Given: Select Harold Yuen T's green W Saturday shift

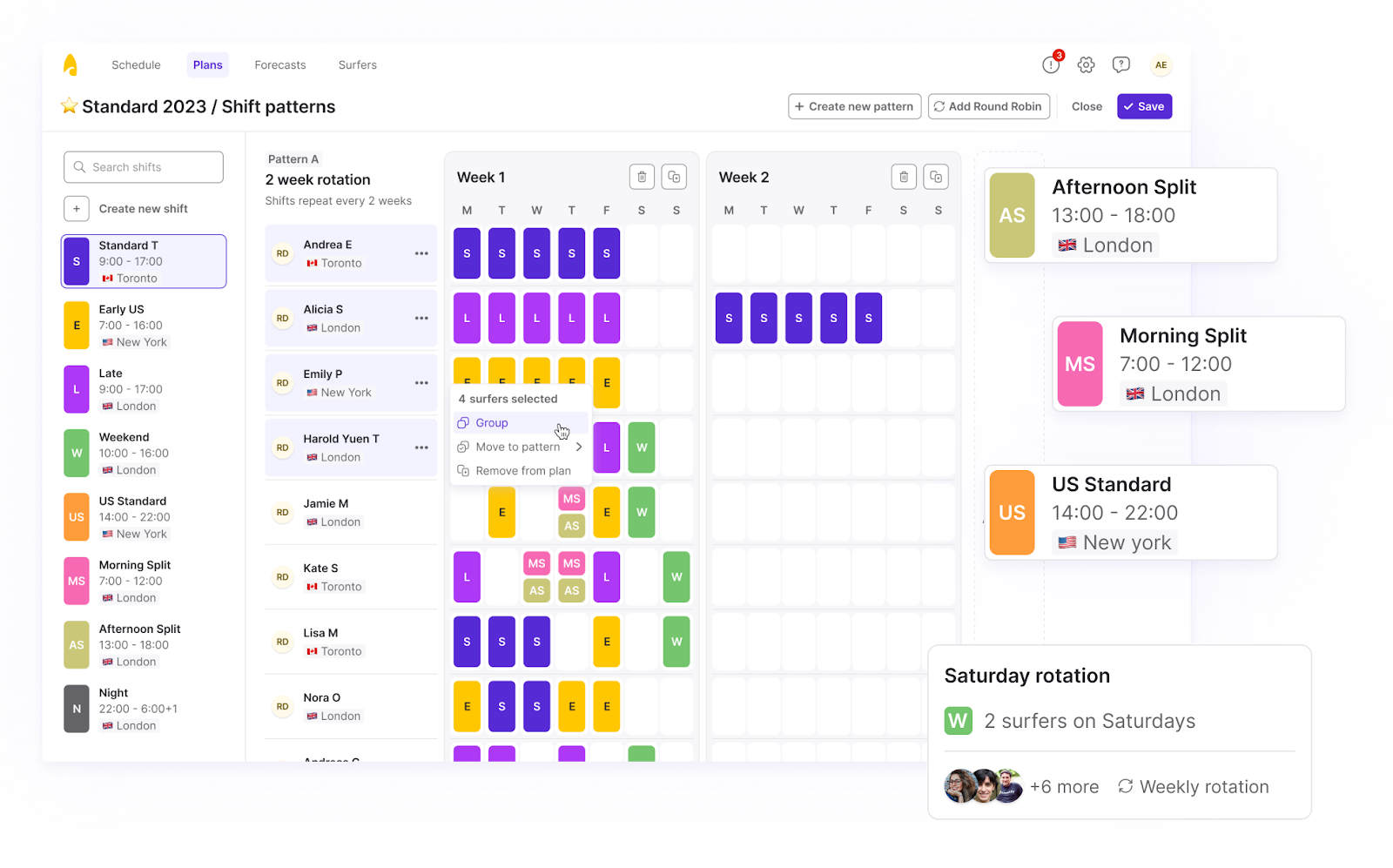Looking at the screenshot, I should 642,447.
